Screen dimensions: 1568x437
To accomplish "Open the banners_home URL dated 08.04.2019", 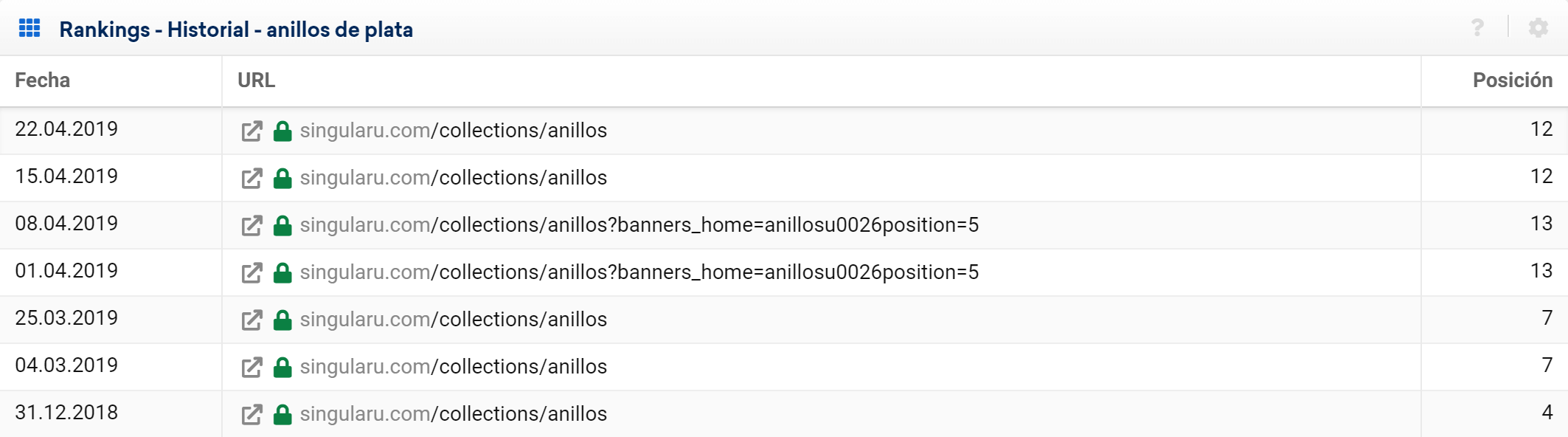I will tap(639, 225).
